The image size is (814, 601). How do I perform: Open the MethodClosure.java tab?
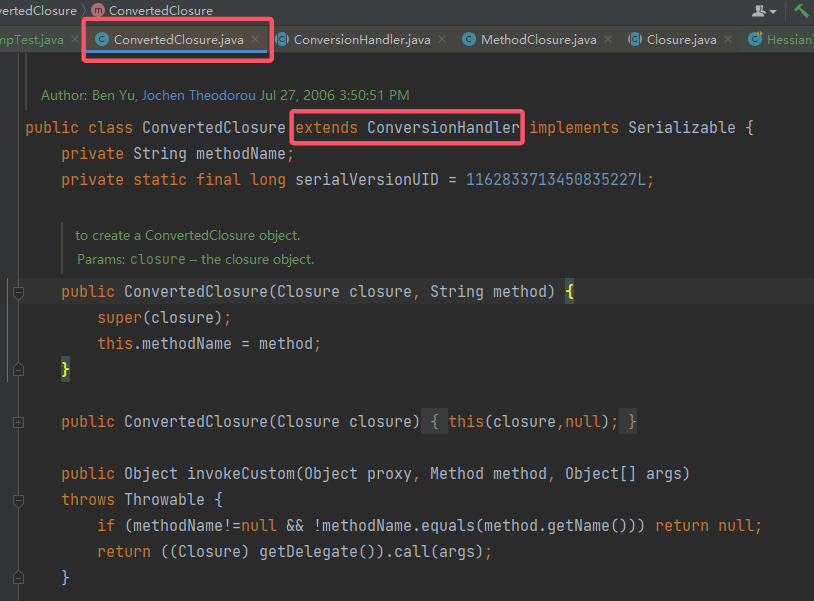point(538,39)
